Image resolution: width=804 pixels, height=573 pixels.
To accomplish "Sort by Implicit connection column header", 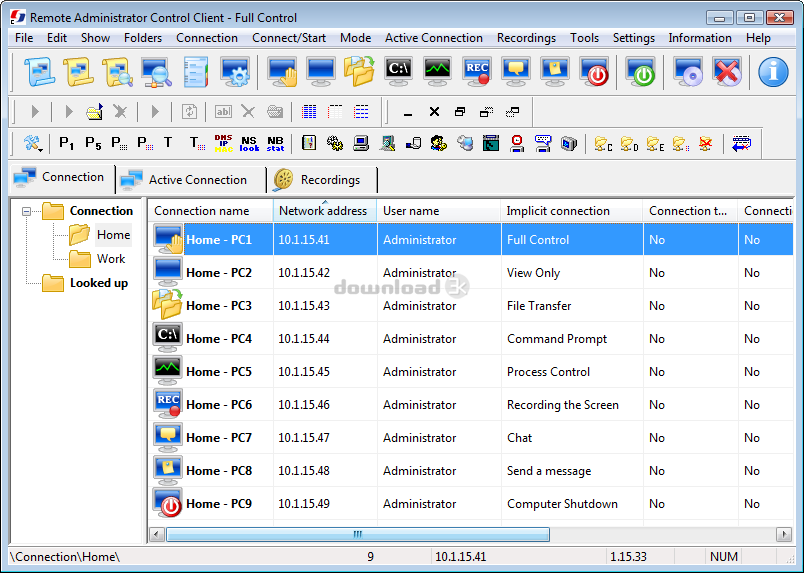I will (571, 211).
